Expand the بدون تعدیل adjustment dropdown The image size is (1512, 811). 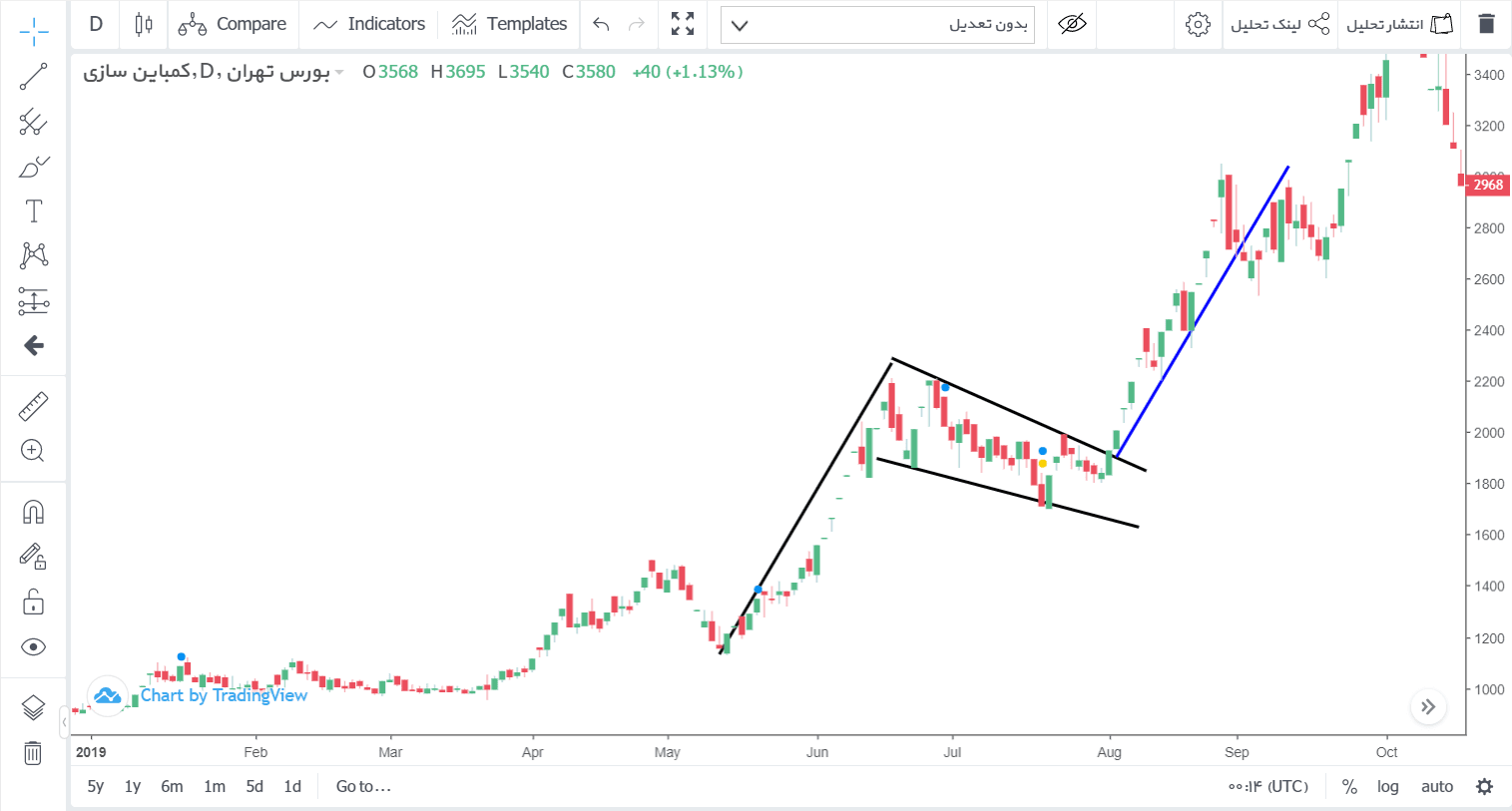click(877, 25)
